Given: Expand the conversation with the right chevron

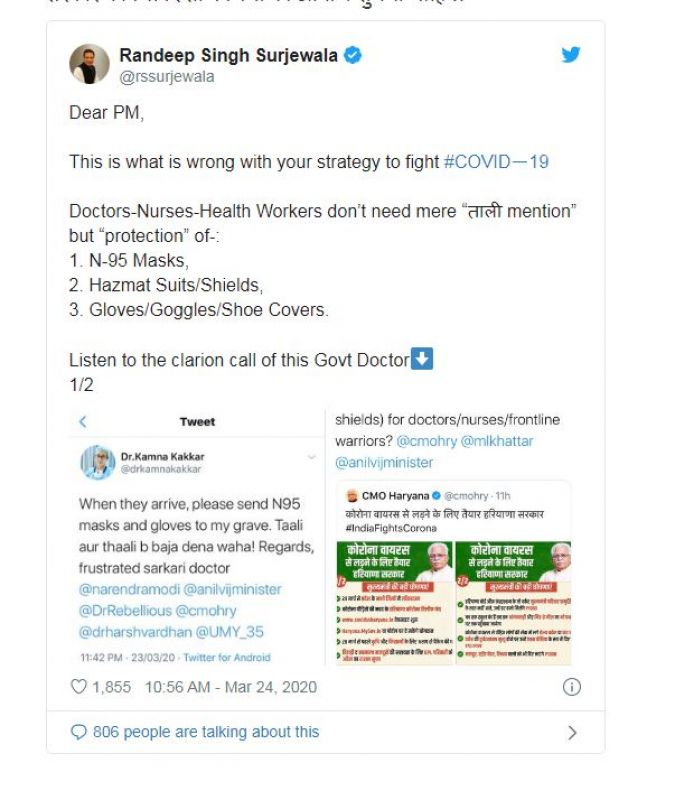Looking at the screenshot, I should [x=572, y=733].
